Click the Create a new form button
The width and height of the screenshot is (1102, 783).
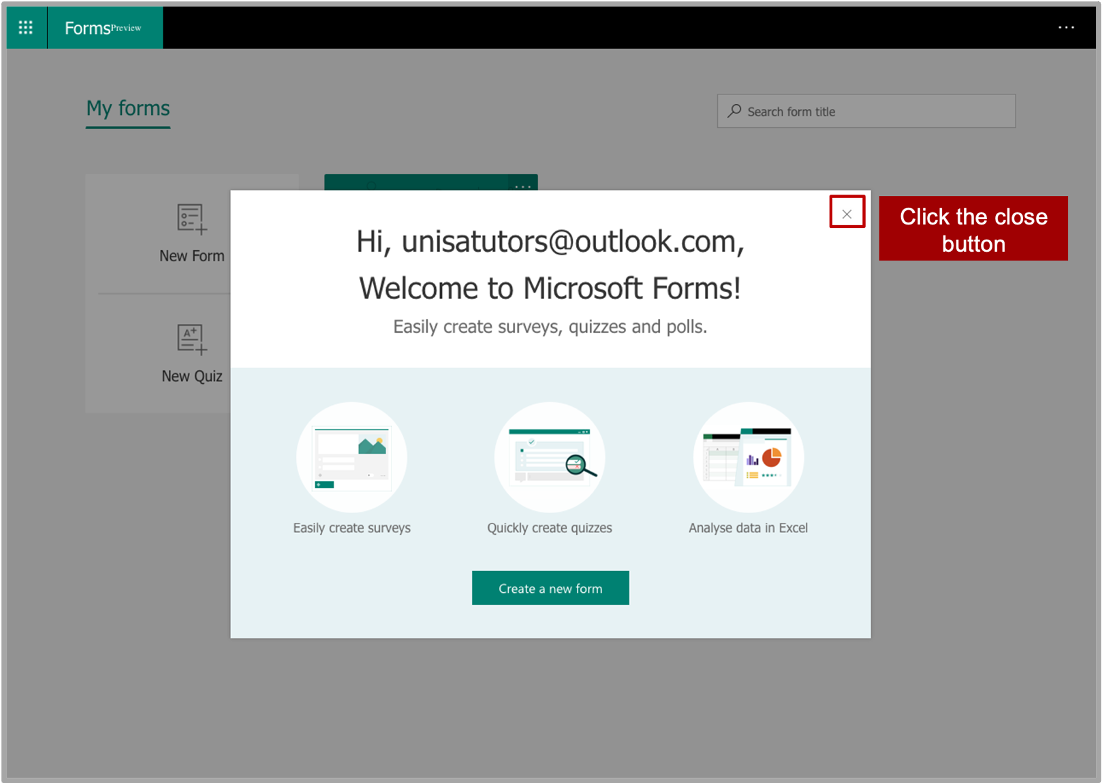[x=550, y=588]
